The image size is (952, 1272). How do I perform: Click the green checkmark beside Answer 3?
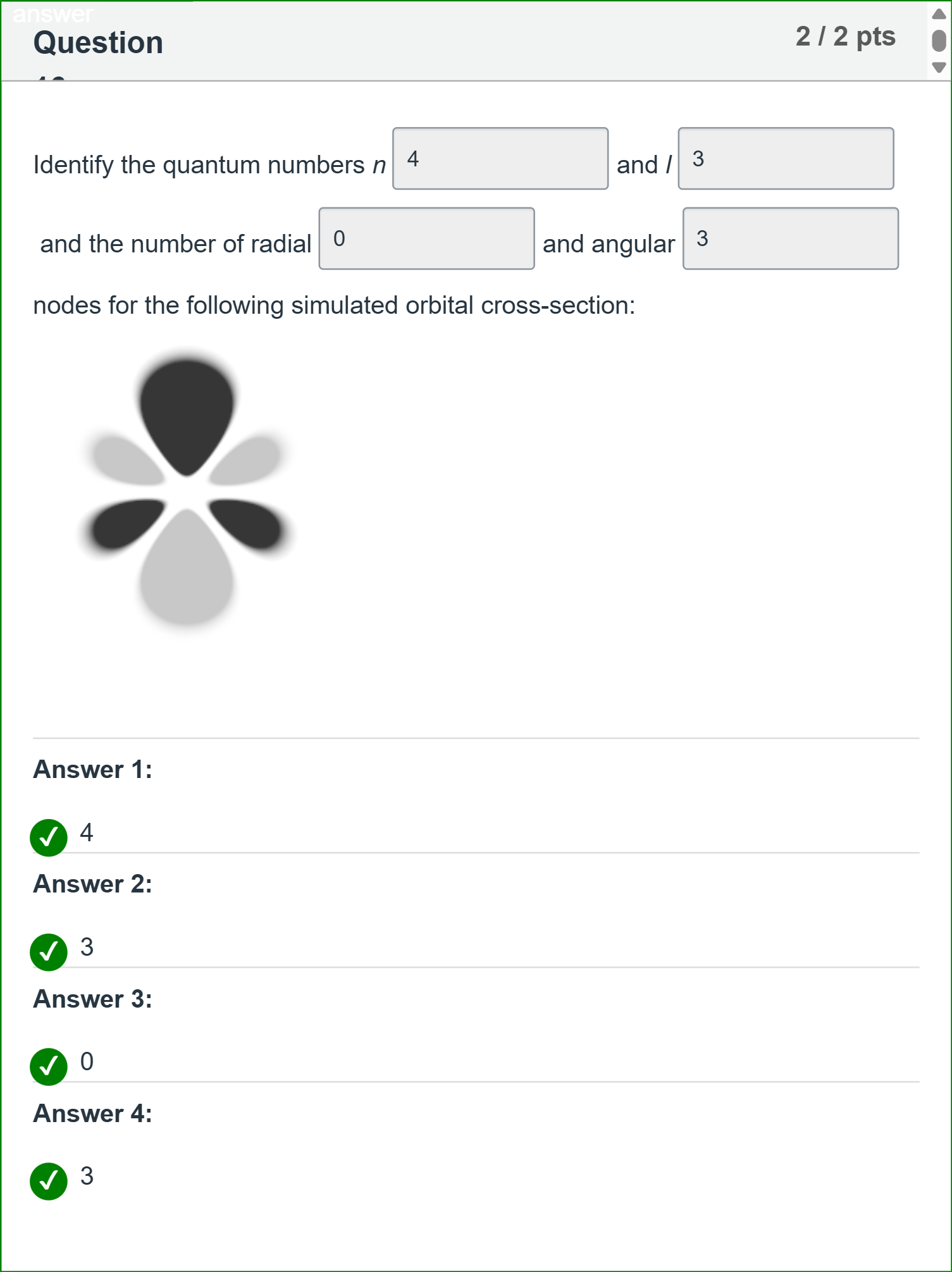tap(47, 1066)
